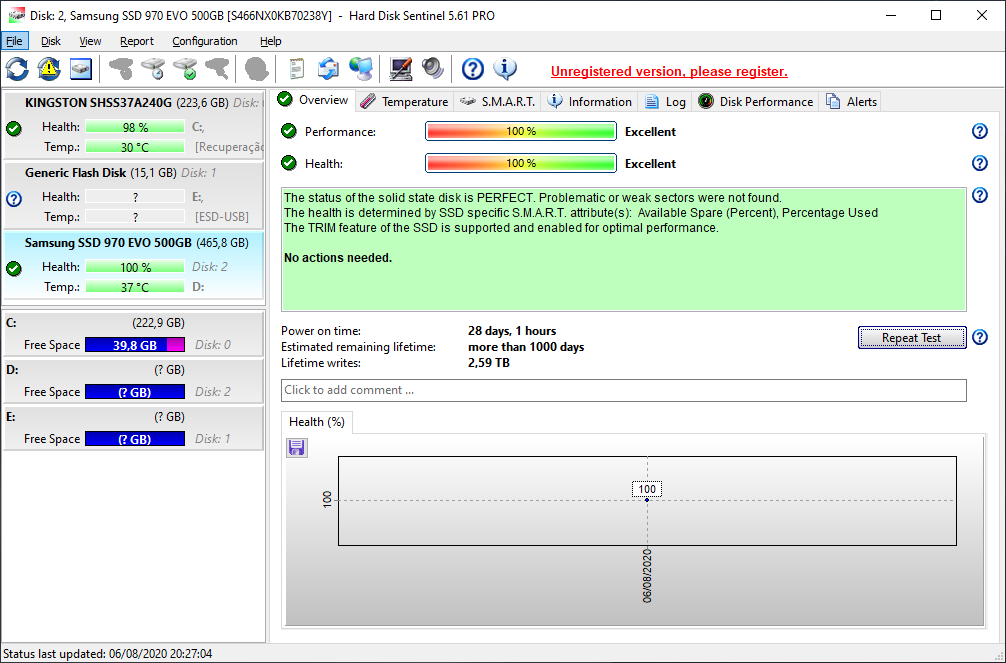
Task: Click the blue question mark toolbar icon
Action: pyautogui.click(x=473, y=69)
